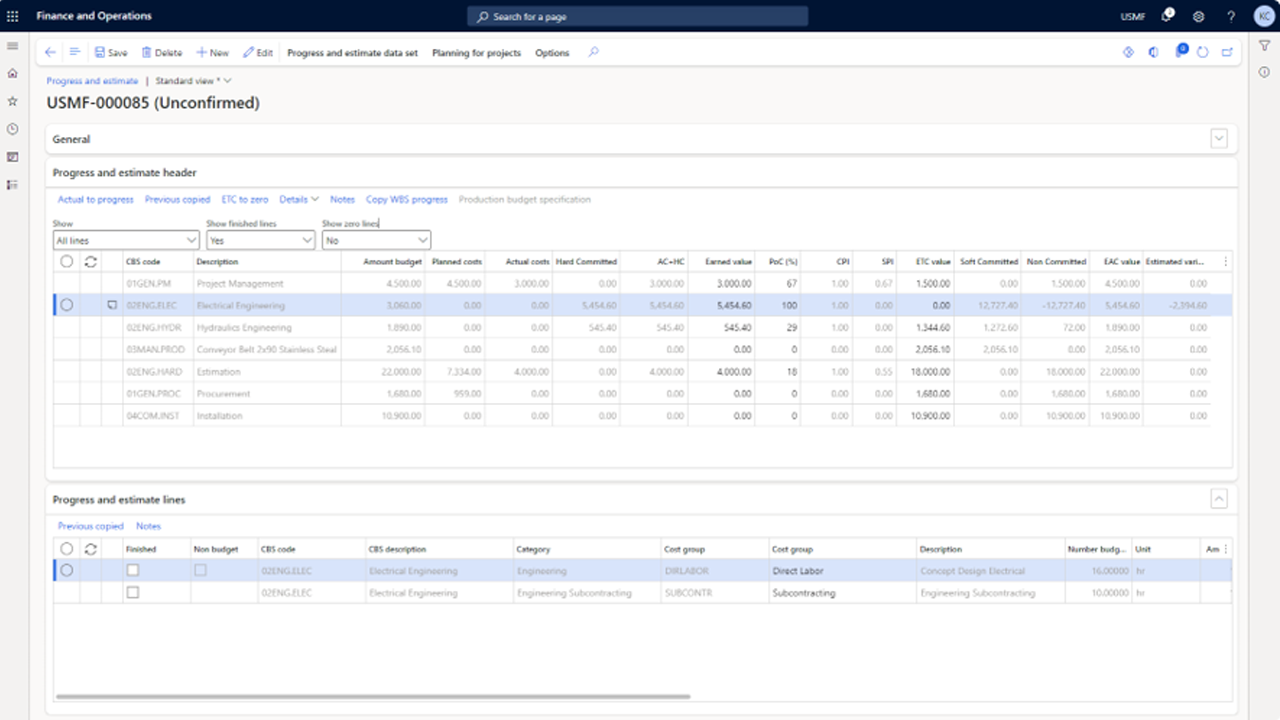The height and width of the screenshot is (720, 1280).
Task: Open attachments icon with badge
Action: [x=1180, y=52]
